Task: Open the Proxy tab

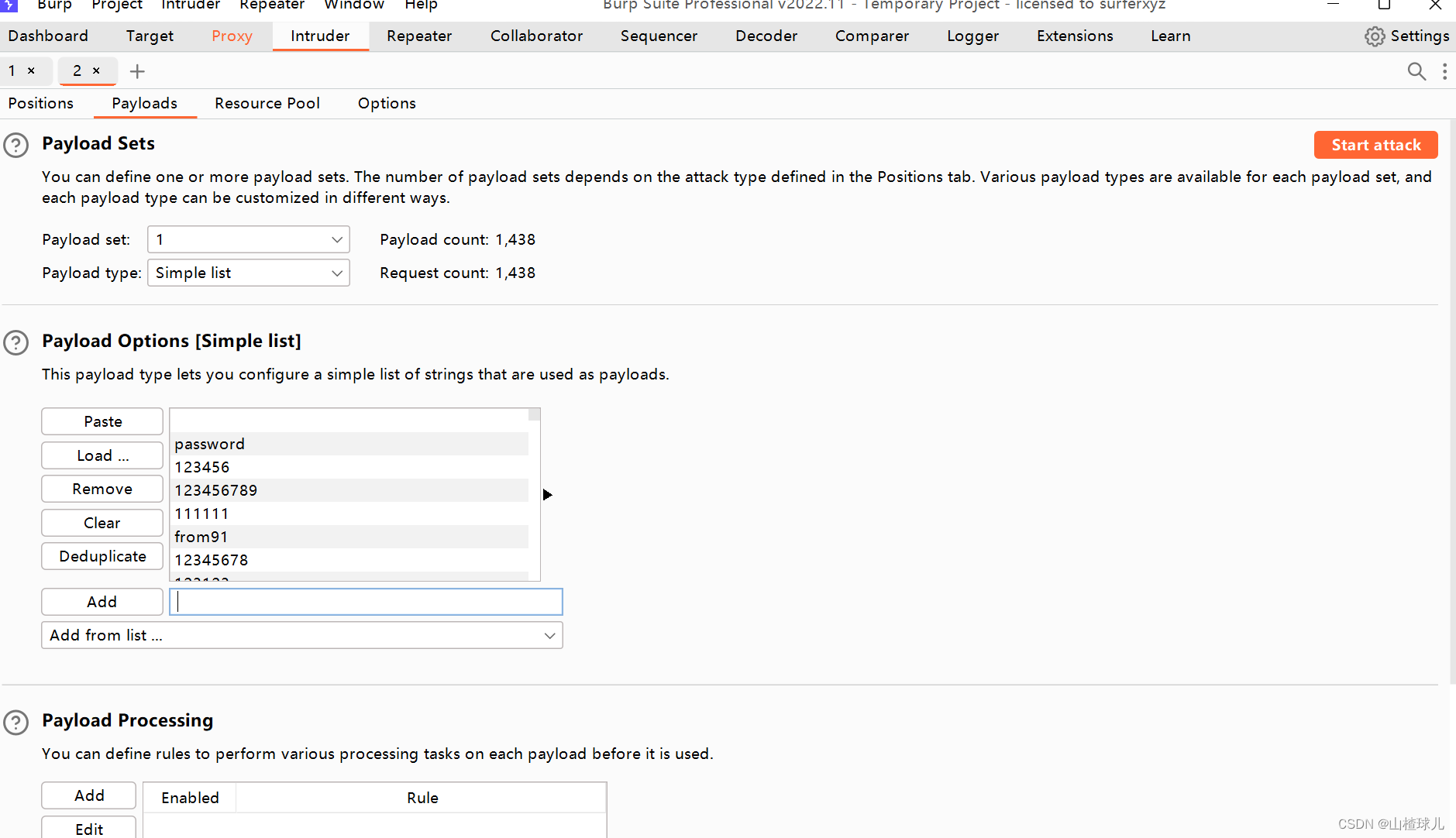Action: pyautogui.click(x=232, y=36)
